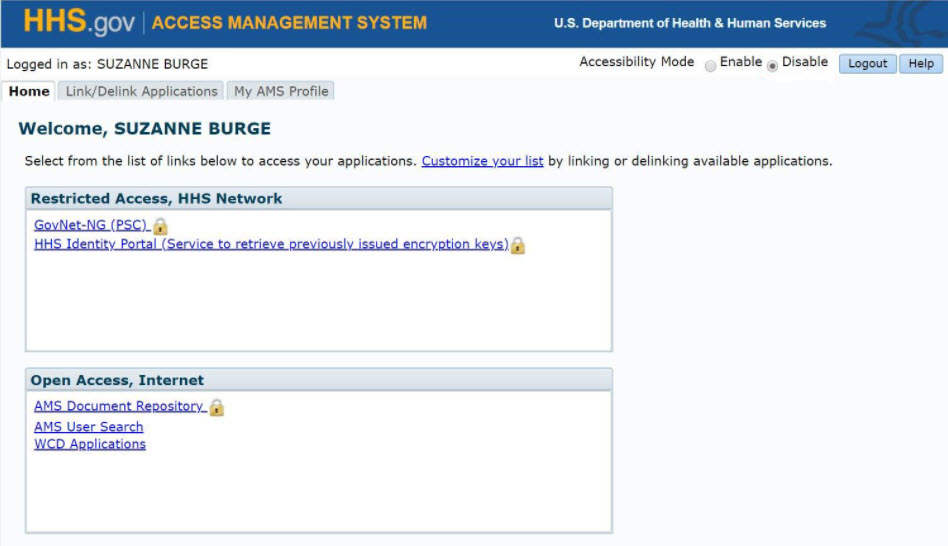
Task: Click the lock icon beside GovNet-NG (PSC)
Action: pos(160,227)
